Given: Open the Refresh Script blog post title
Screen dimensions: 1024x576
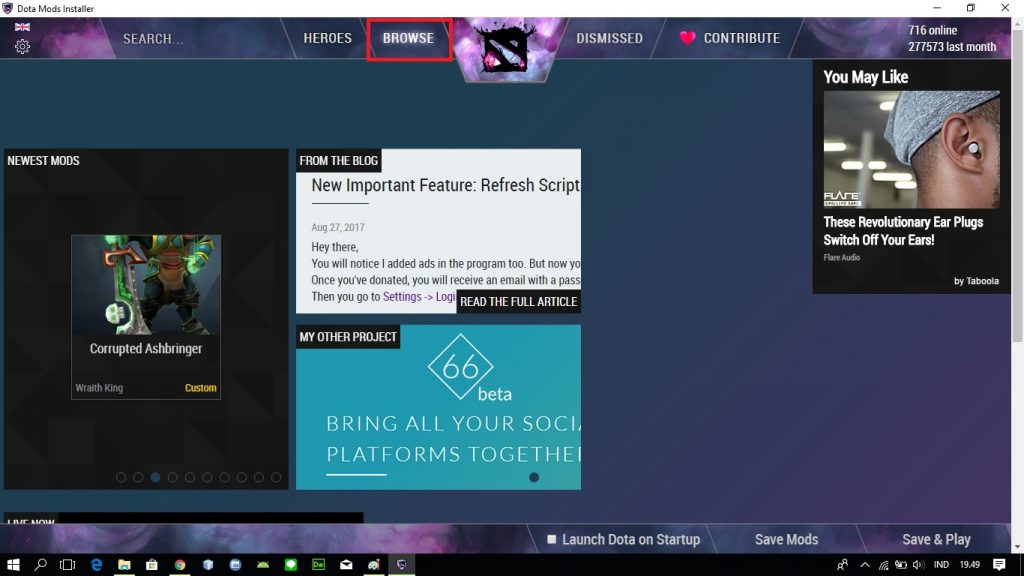Looking at the screenshot, I should click(445, 185).
